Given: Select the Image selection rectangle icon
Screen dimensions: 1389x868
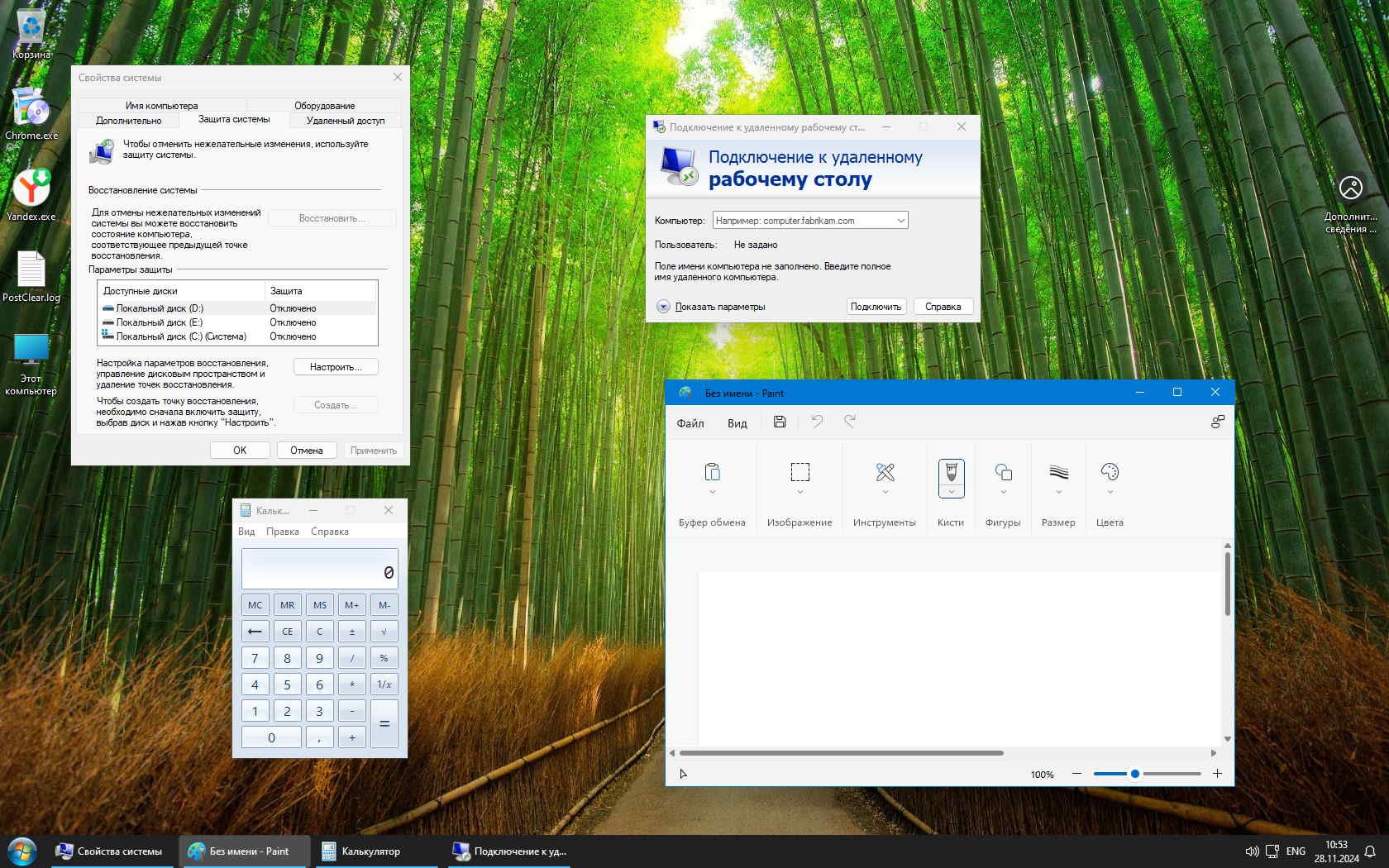Looking at the screenshot, I should point(800,472).
